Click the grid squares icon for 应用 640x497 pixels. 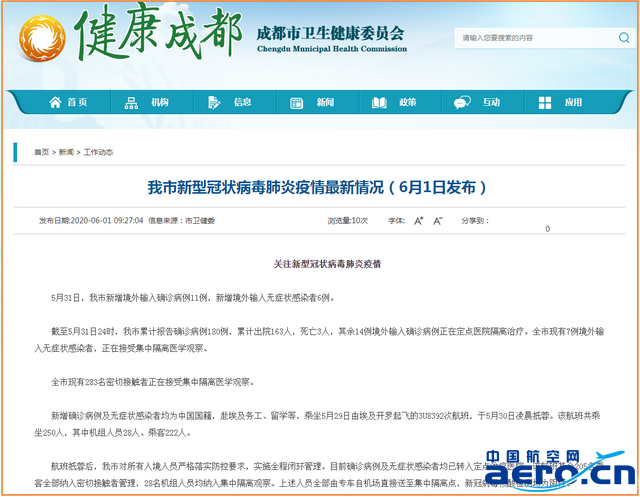point(544,102)
